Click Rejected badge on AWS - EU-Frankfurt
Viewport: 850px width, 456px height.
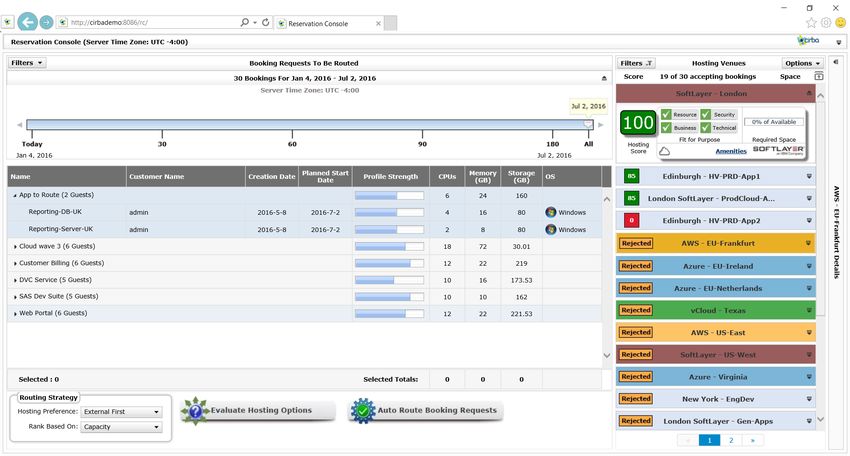[636, 243]
